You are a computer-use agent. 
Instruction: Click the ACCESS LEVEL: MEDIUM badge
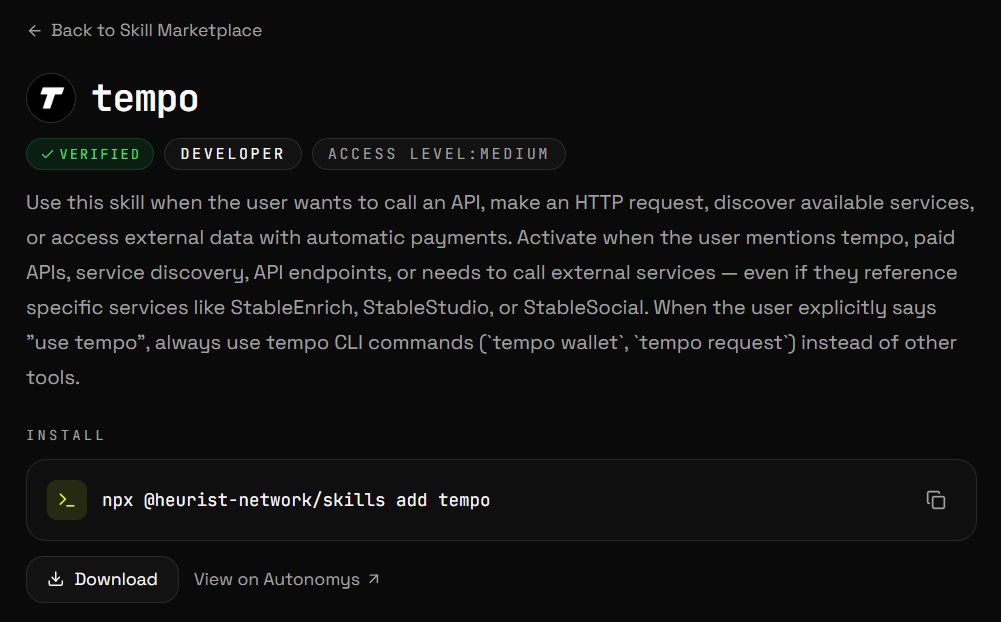(x=439, y=154)
